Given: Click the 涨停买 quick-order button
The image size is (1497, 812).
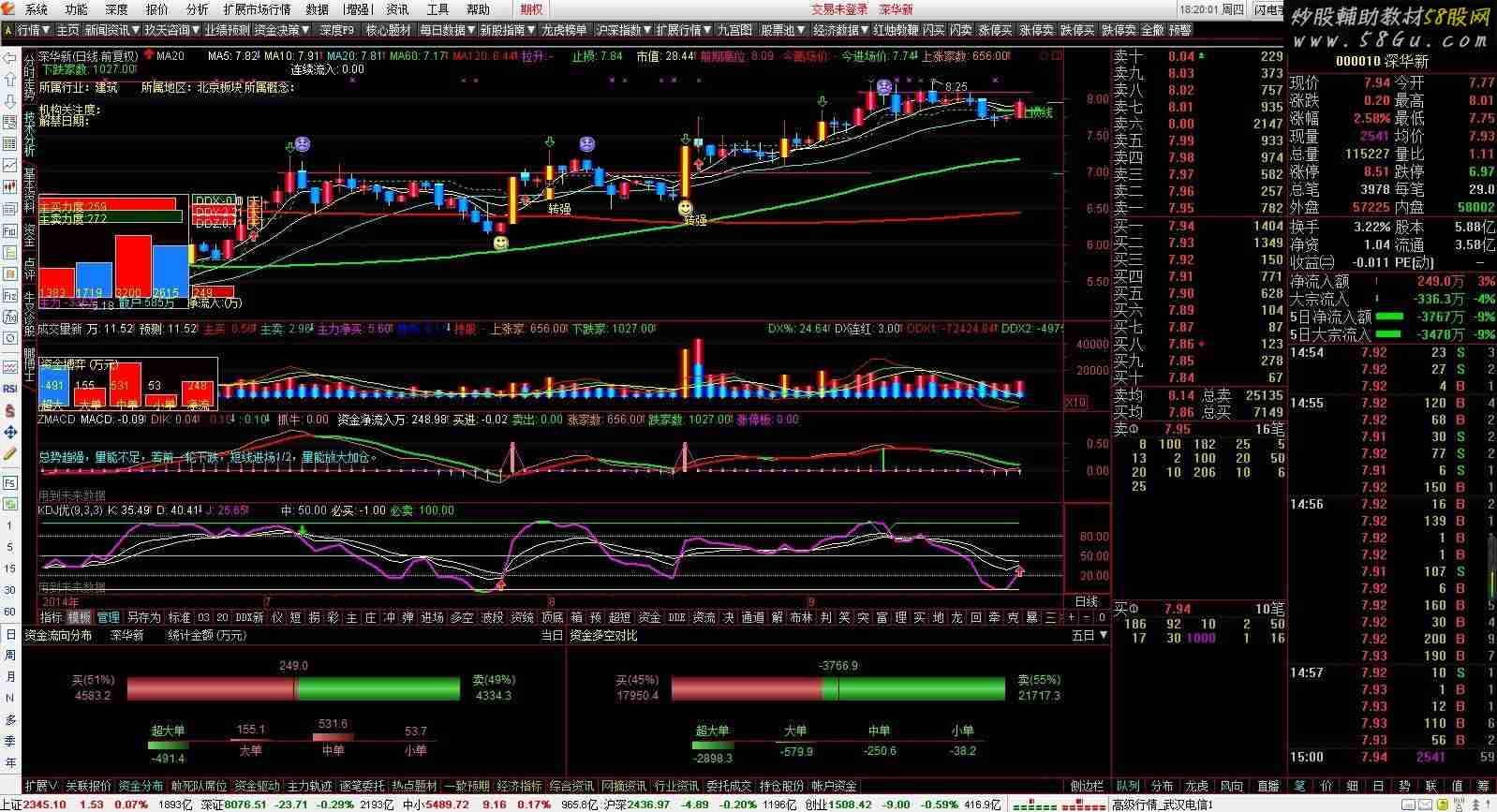Looking at the screenshot, I should click(995, 30).
